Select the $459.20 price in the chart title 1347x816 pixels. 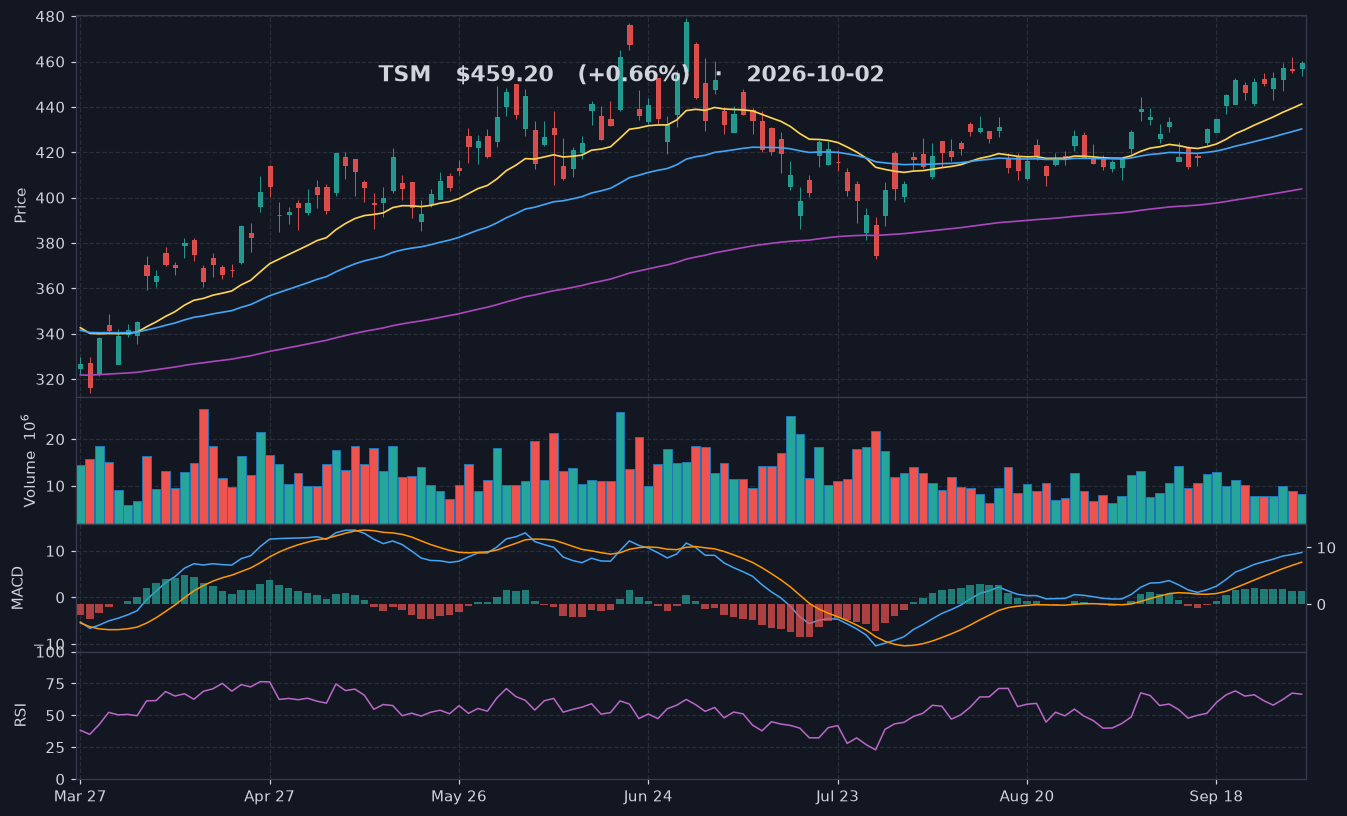click(504, 75)
